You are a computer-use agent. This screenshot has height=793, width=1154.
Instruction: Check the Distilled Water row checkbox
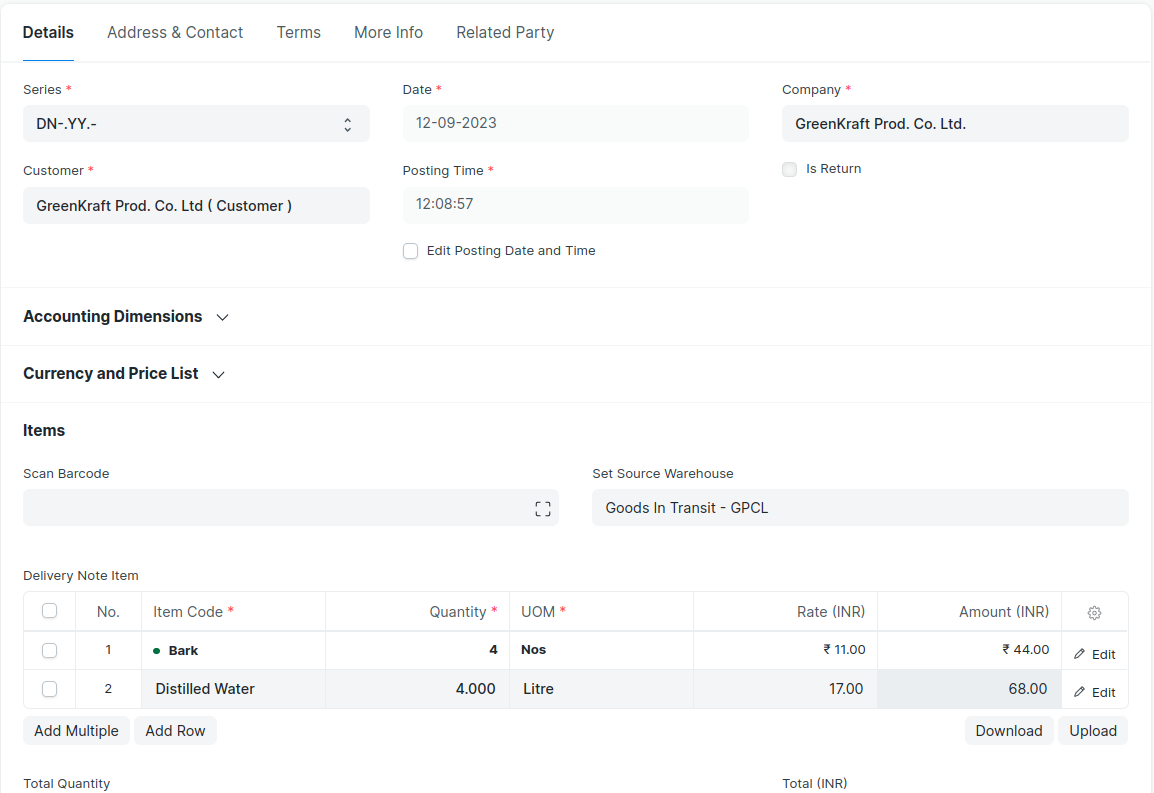coord(50,689)
